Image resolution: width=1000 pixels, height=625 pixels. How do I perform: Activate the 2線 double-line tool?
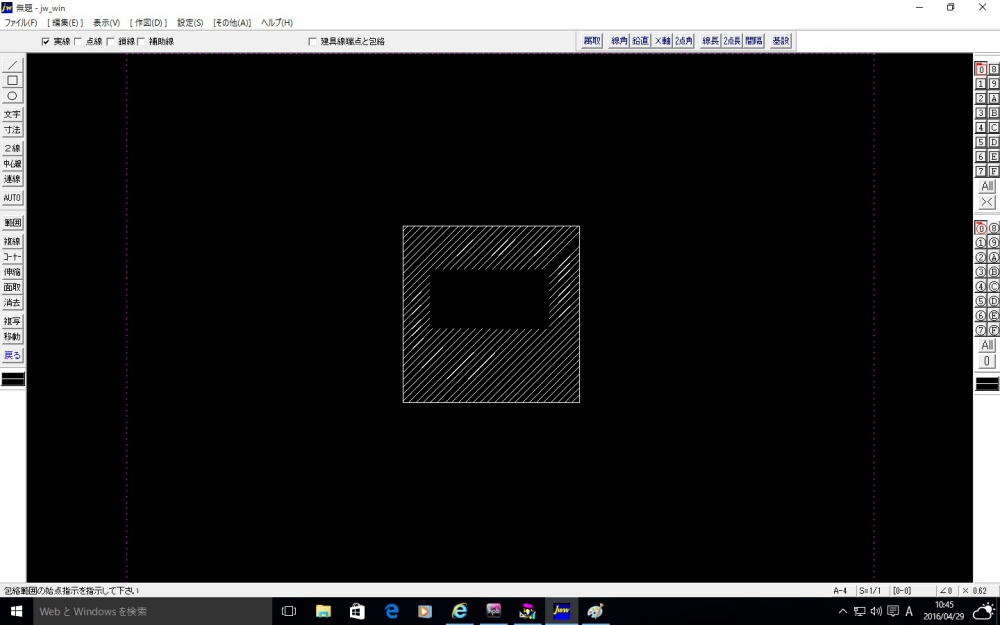(x=12, y=148)
